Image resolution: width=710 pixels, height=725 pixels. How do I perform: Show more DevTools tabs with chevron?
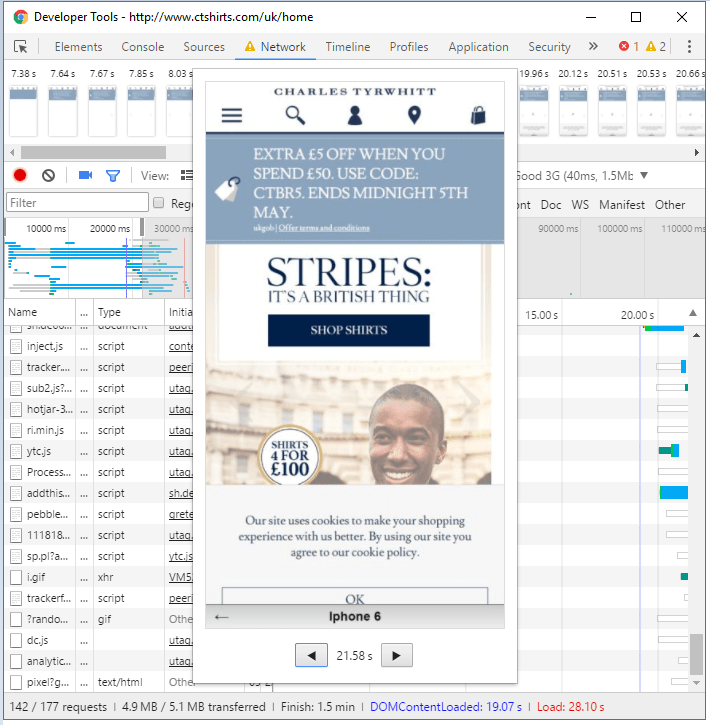pyautogui.click(x=593, y=47)
